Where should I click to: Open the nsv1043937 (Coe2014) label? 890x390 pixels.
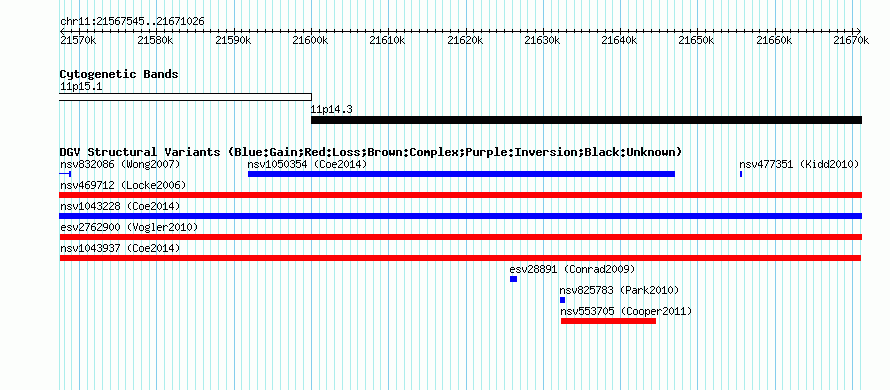pos(120,248)
